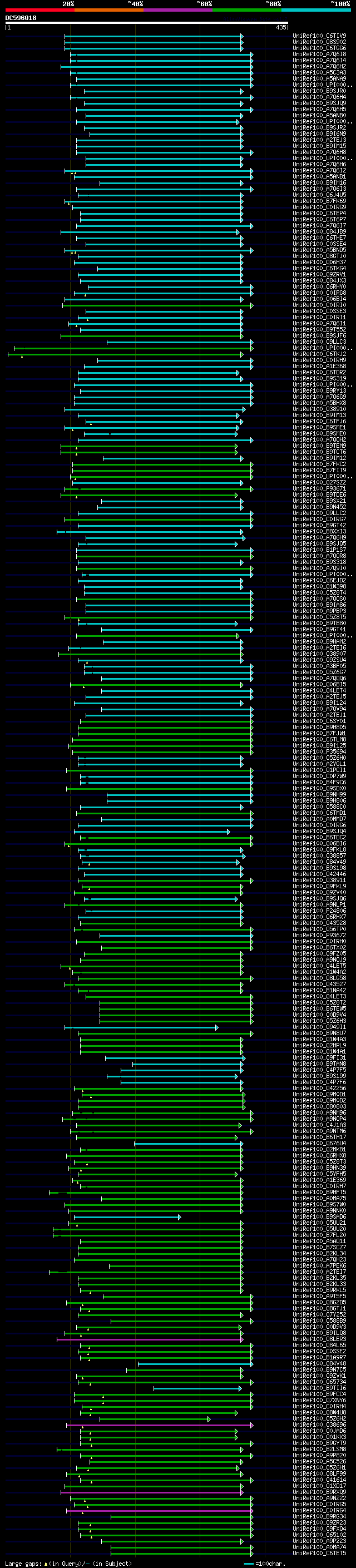Select hit UniRef100_P35694

(x=319, y=752)
